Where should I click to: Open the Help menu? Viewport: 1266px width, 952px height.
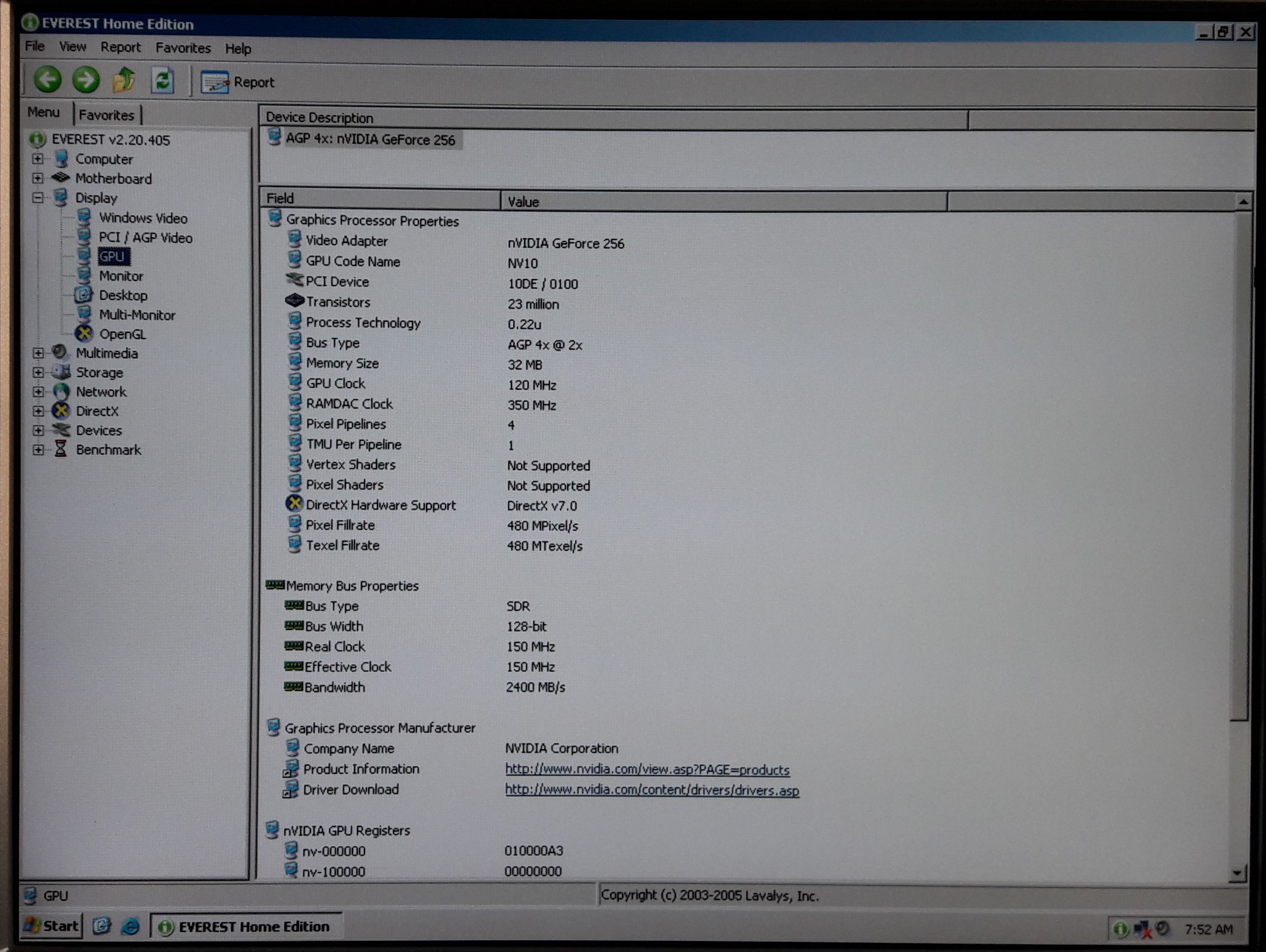click(x=238, y=49)
